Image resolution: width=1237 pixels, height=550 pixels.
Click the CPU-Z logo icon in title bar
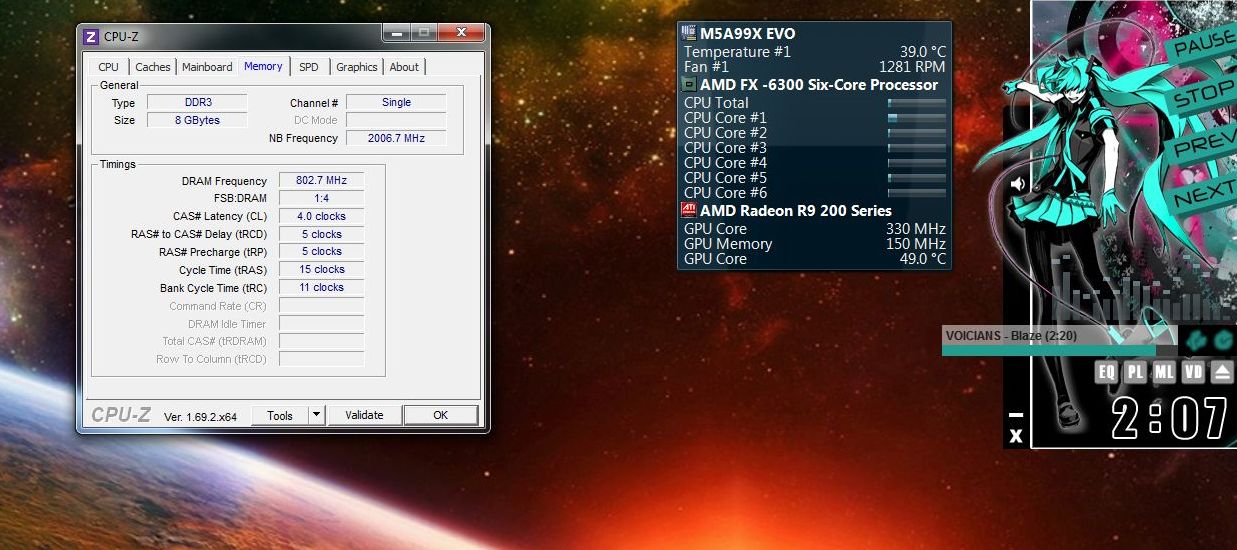(x=90, y=37)
